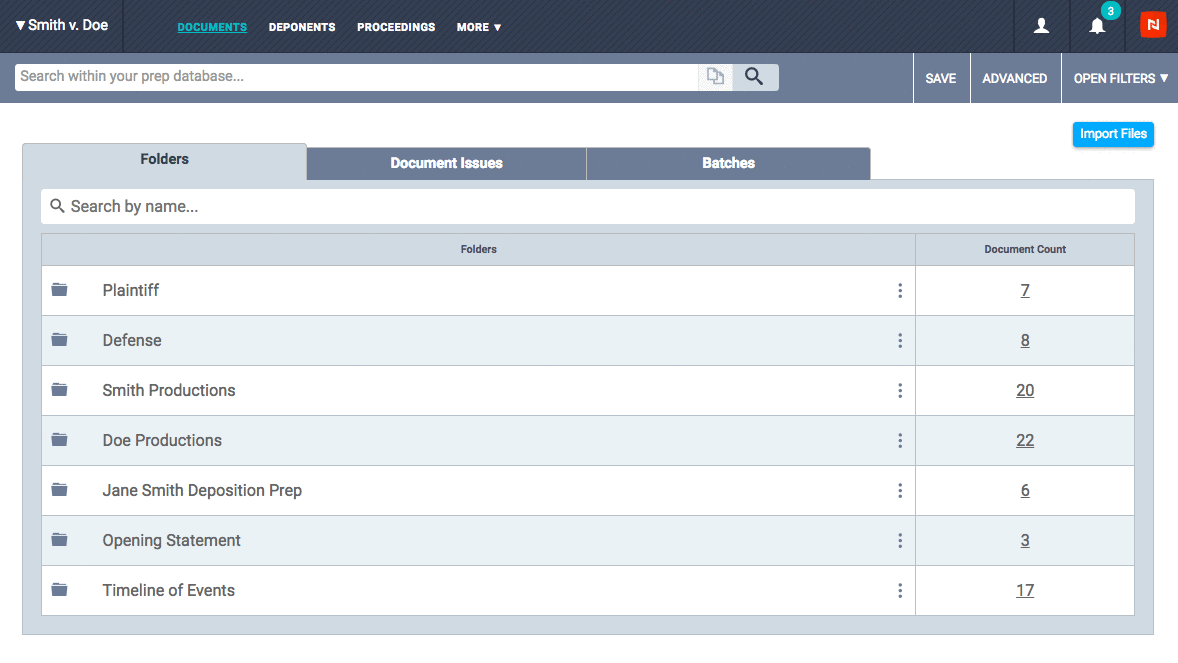Select the Doe Productions folder name
This screenshot has width=1178, height=663.
pyautogui.click(x=162, y=440)
